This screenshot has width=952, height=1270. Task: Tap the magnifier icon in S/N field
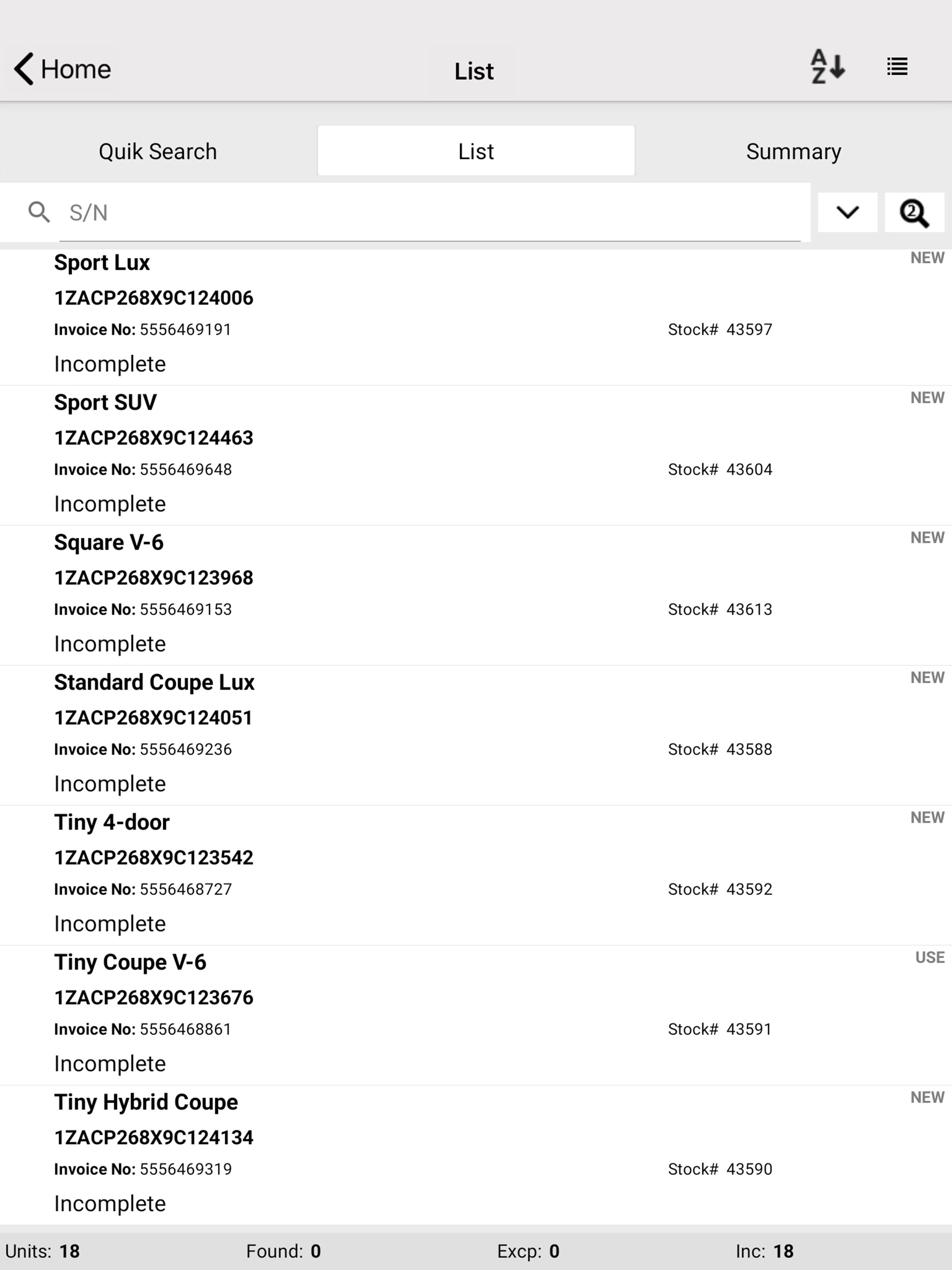(39, 212)
